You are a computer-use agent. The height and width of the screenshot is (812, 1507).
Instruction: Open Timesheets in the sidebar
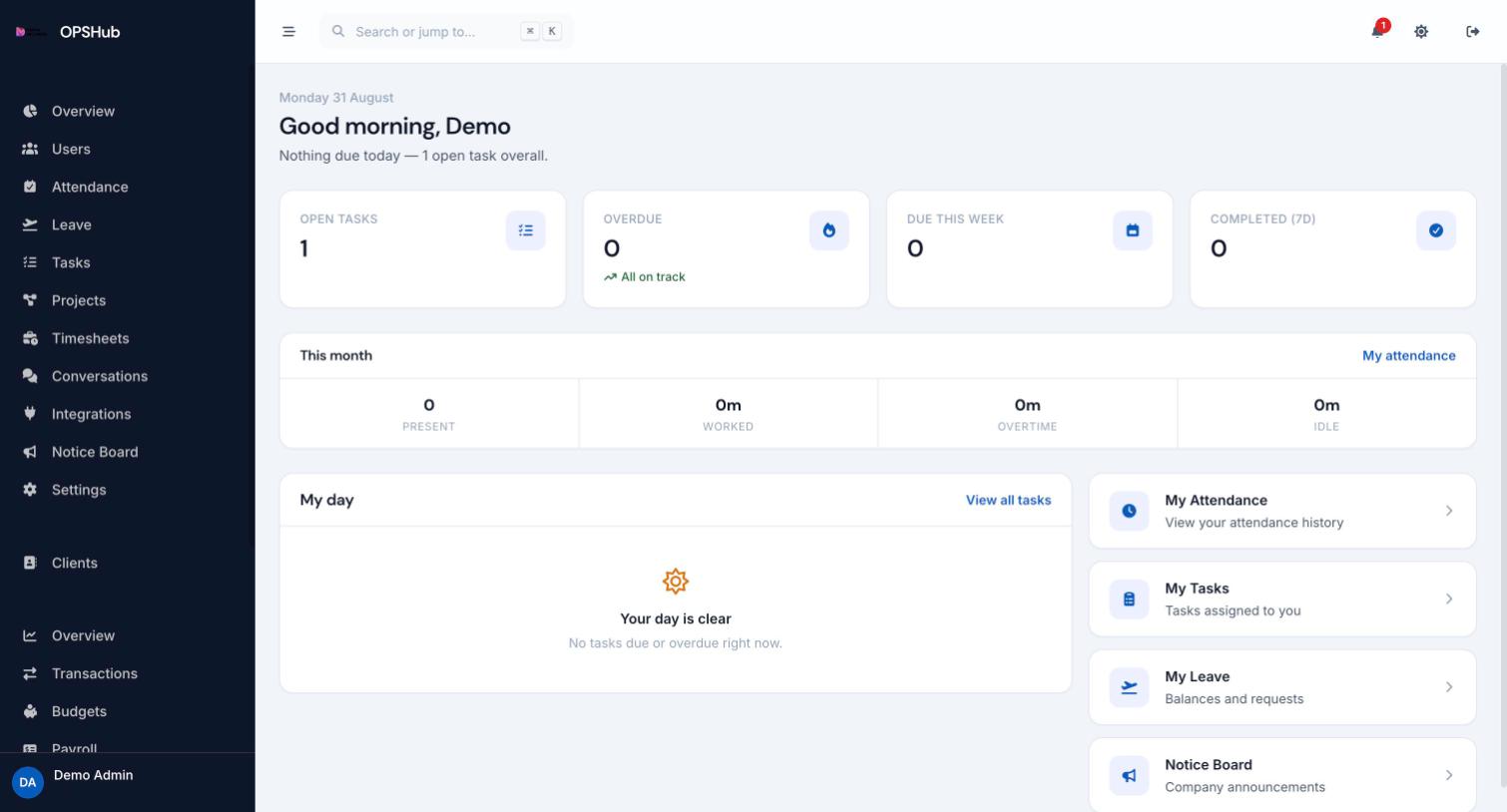click(x=127, y=338)
